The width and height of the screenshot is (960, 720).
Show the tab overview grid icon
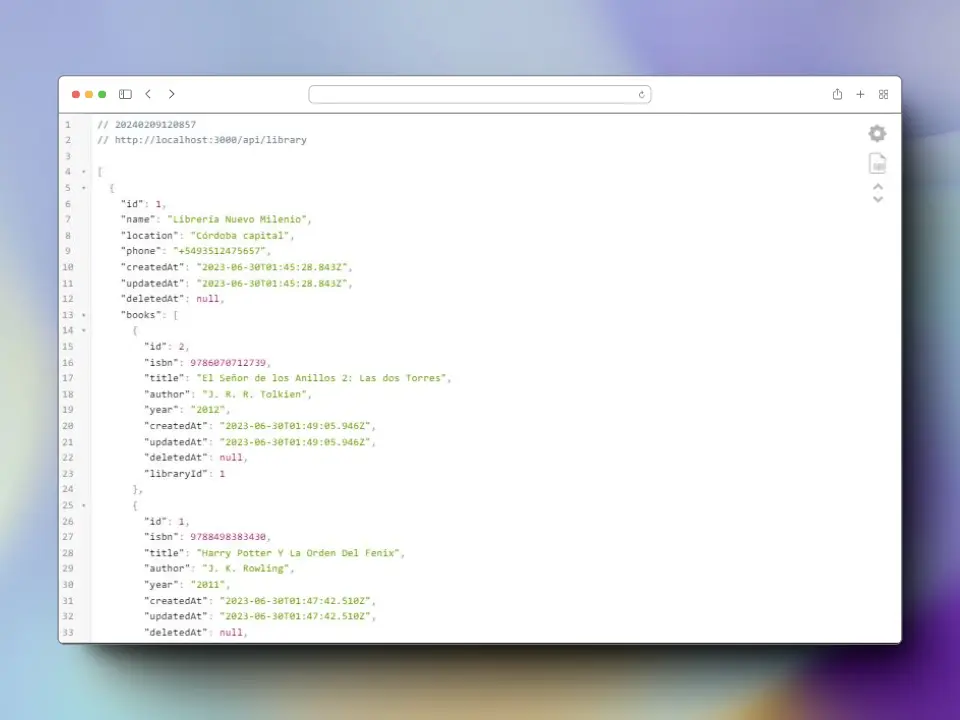pos(883,94)
